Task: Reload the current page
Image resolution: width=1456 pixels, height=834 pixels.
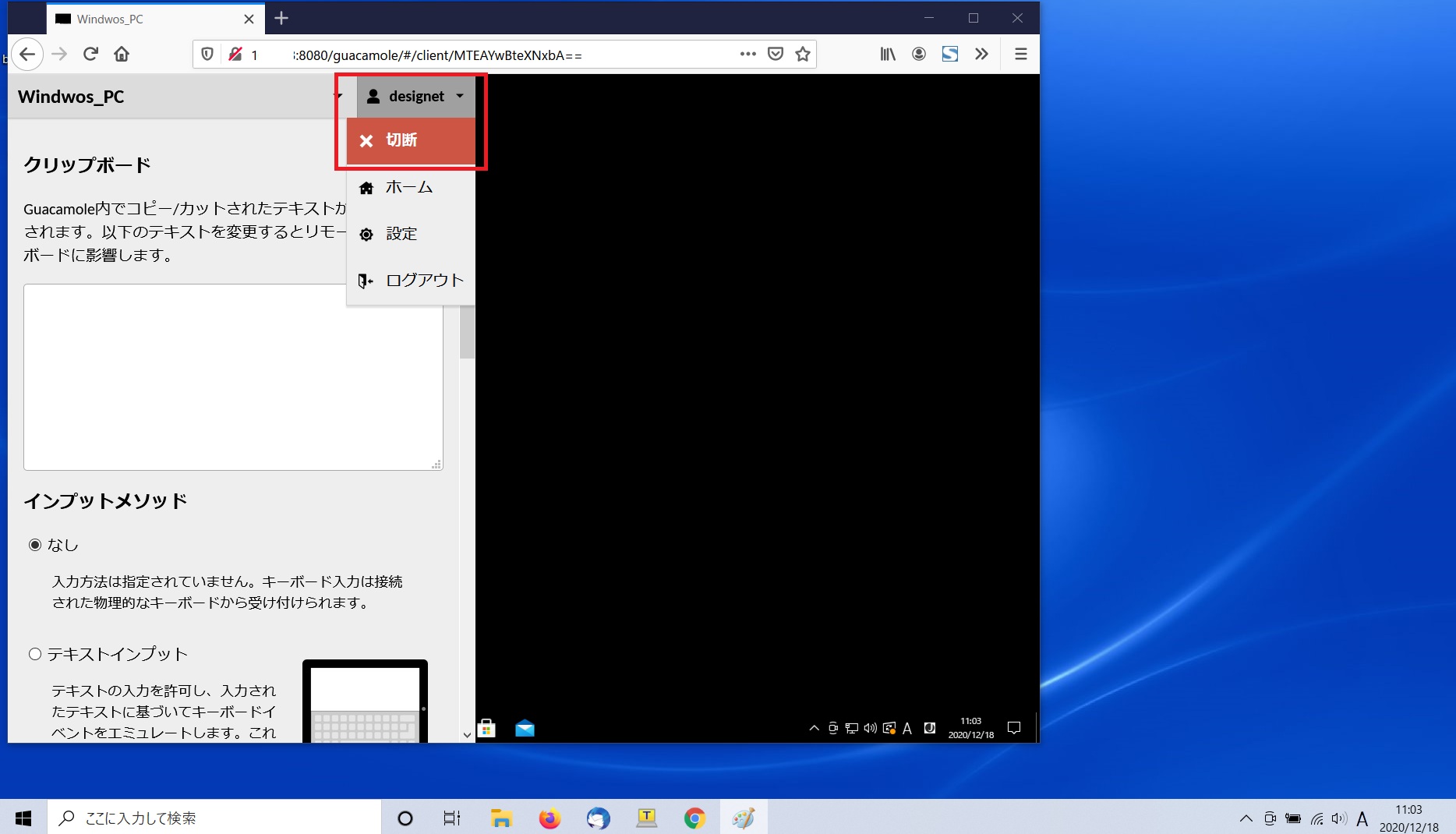Action: [x=90, y=54]
